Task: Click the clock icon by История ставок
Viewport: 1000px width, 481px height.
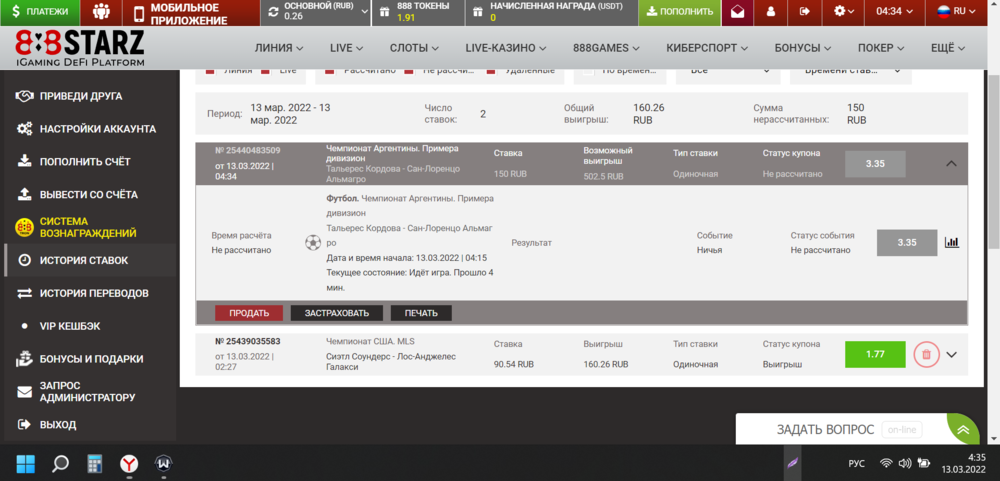Action: point(24,260)
